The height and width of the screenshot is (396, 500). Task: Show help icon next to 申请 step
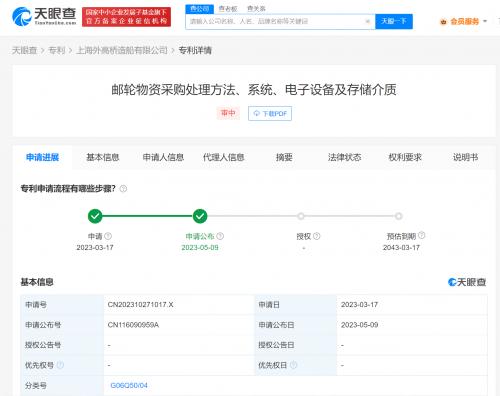108,236
